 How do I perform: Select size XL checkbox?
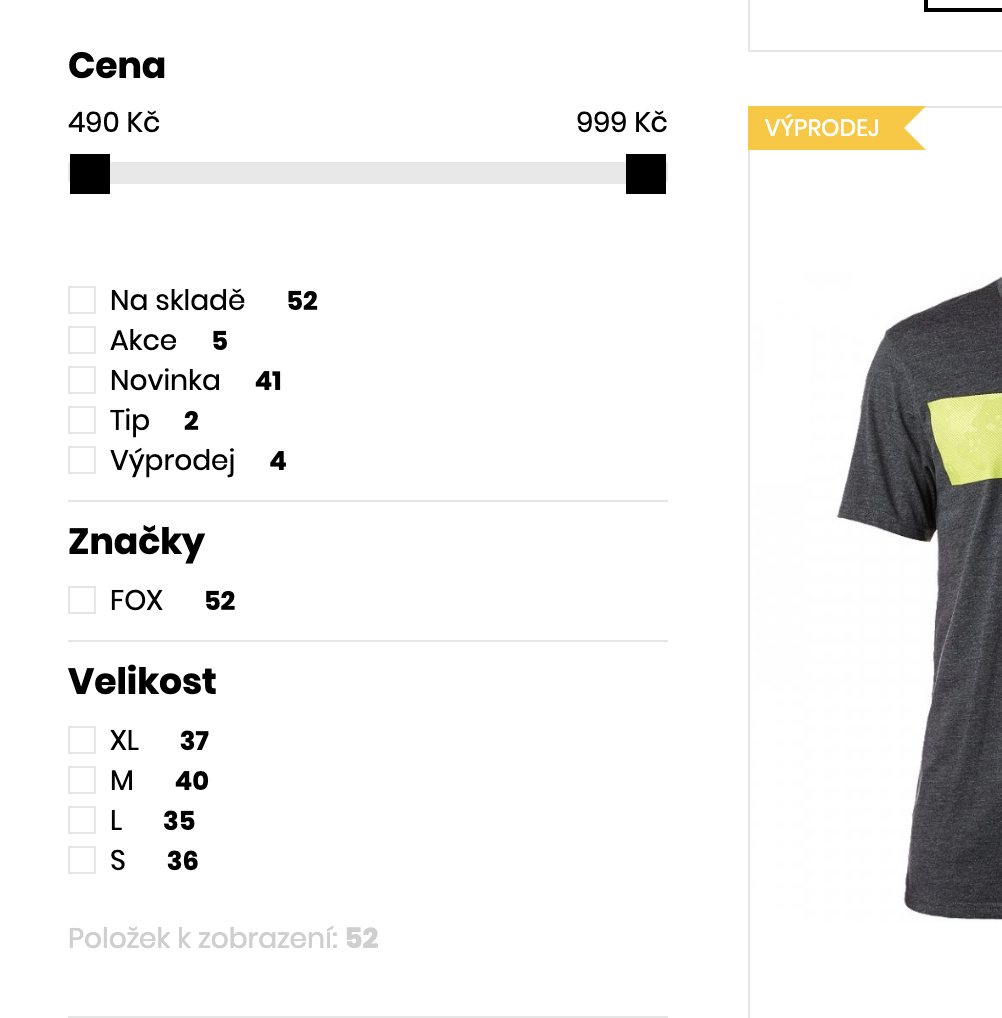pos(82,739)
